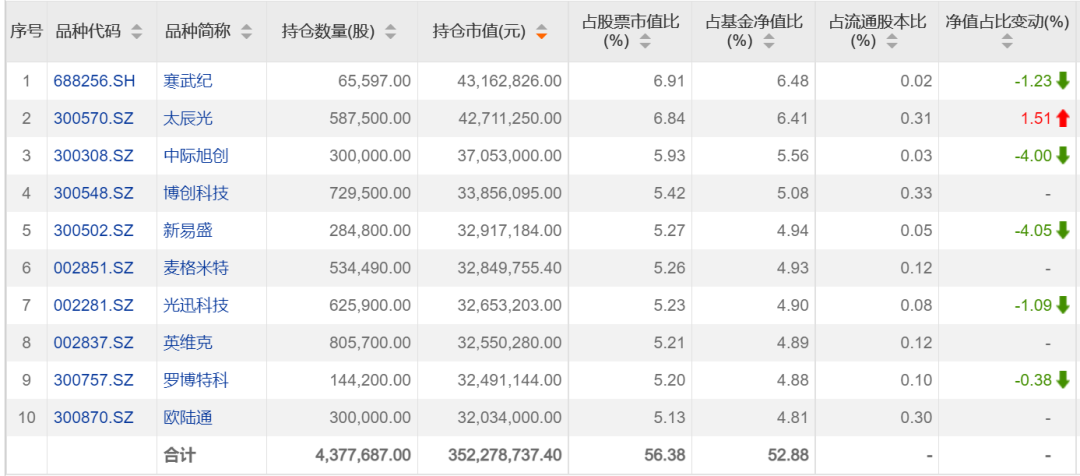This screenshot has width=1080, height=476.
Task: Open 欧陆通 stock name link
Action: click(x=188, y=417)
